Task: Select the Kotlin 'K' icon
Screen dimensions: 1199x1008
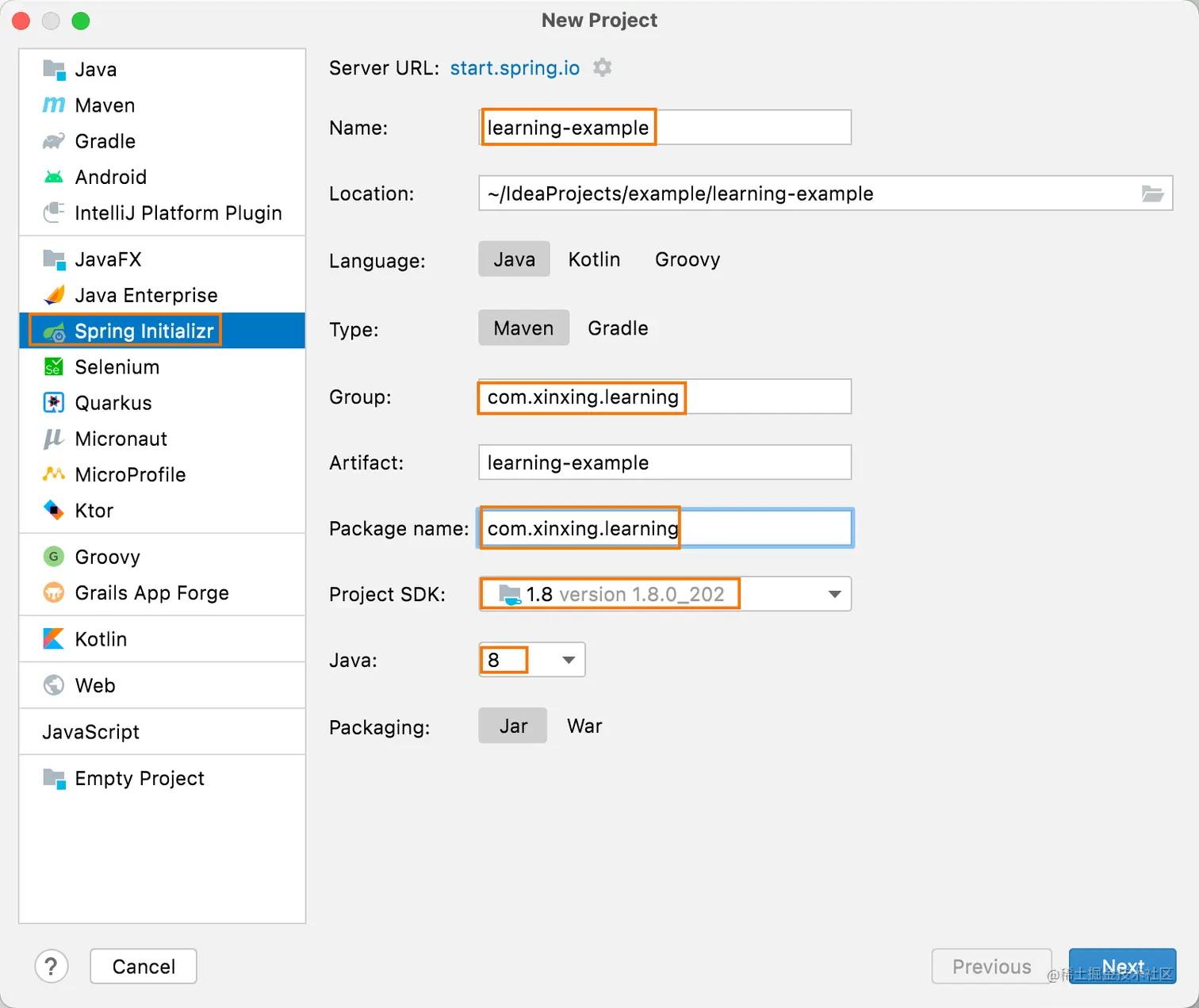Action: click(x=54, y=639)
